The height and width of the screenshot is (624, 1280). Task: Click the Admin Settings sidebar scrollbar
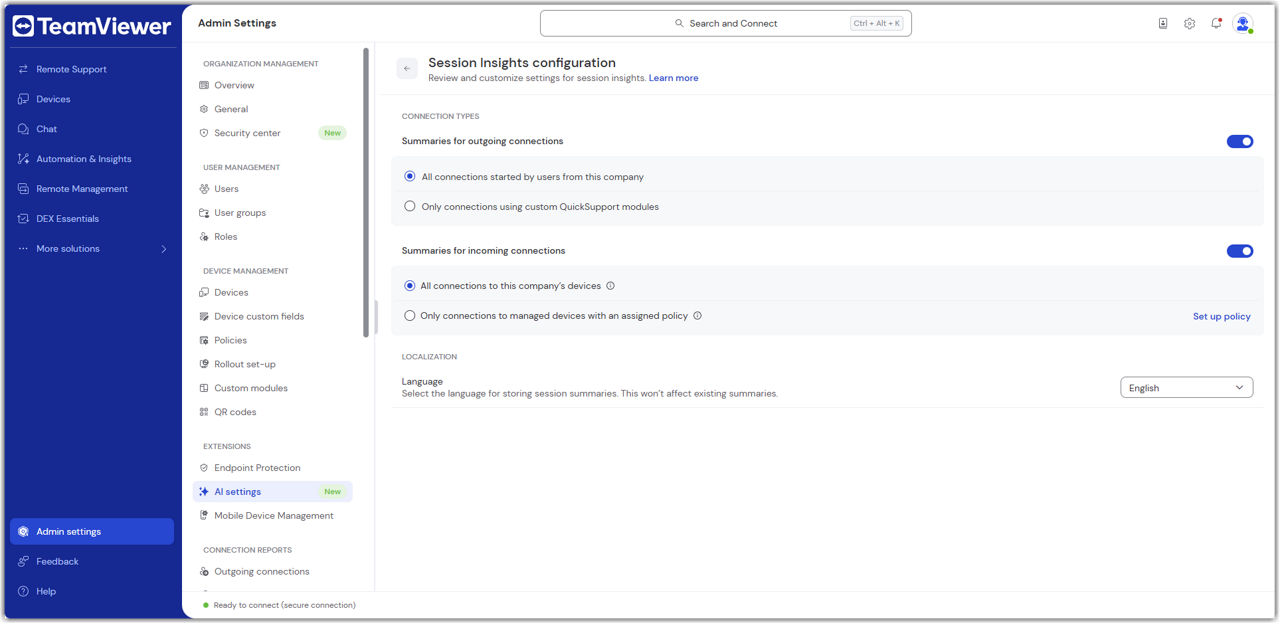366,192
